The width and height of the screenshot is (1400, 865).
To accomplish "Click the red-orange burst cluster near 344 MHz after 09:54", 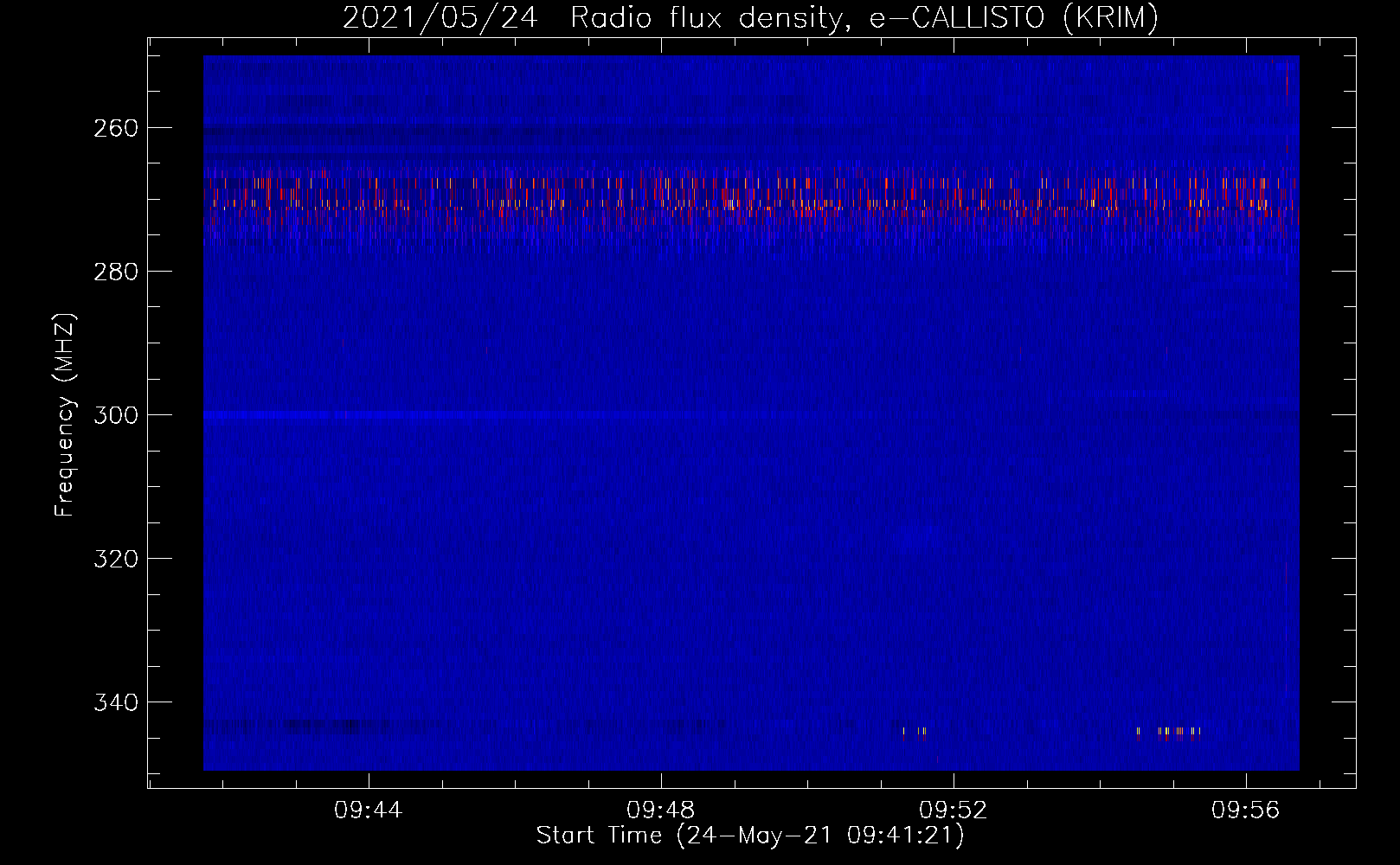I will click(1168, 733).
